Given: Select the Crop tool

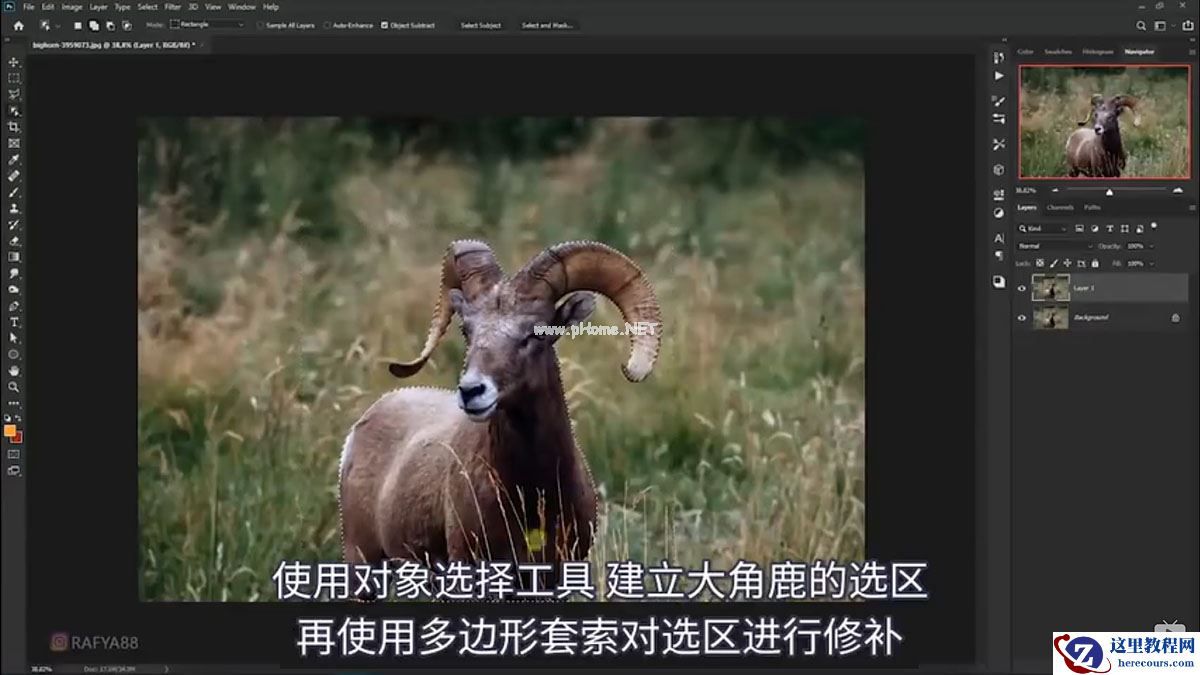Looking at the screenshot, I should click(14, 127).
